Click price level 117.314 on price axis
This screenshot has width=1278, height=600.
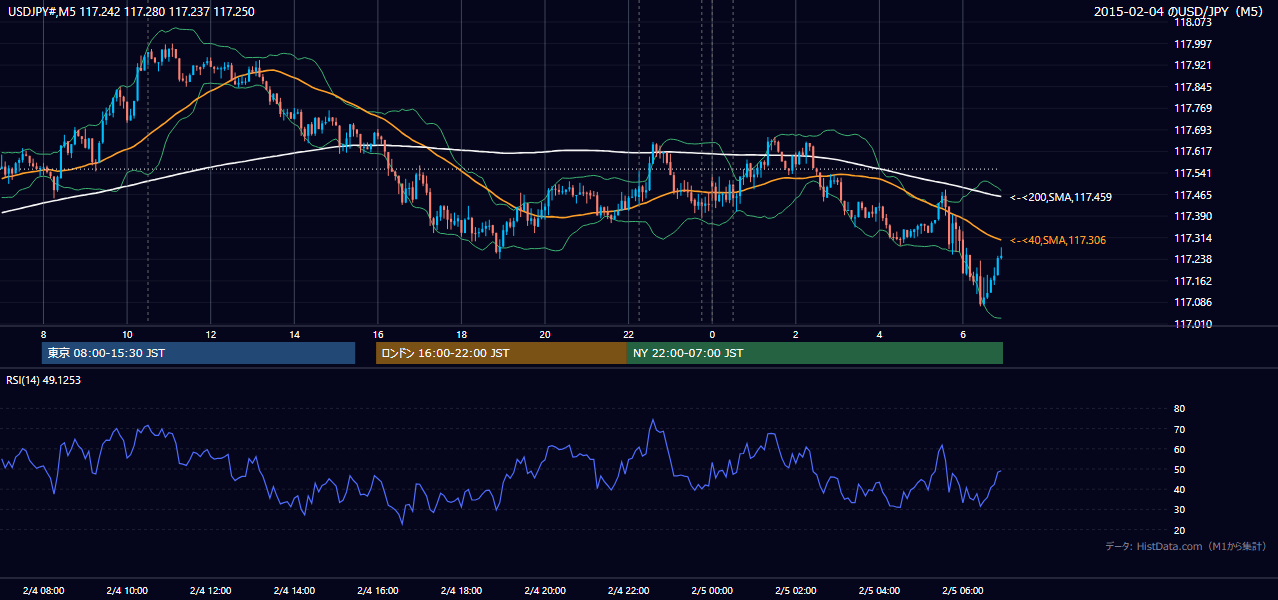(x=1194, y=238)
